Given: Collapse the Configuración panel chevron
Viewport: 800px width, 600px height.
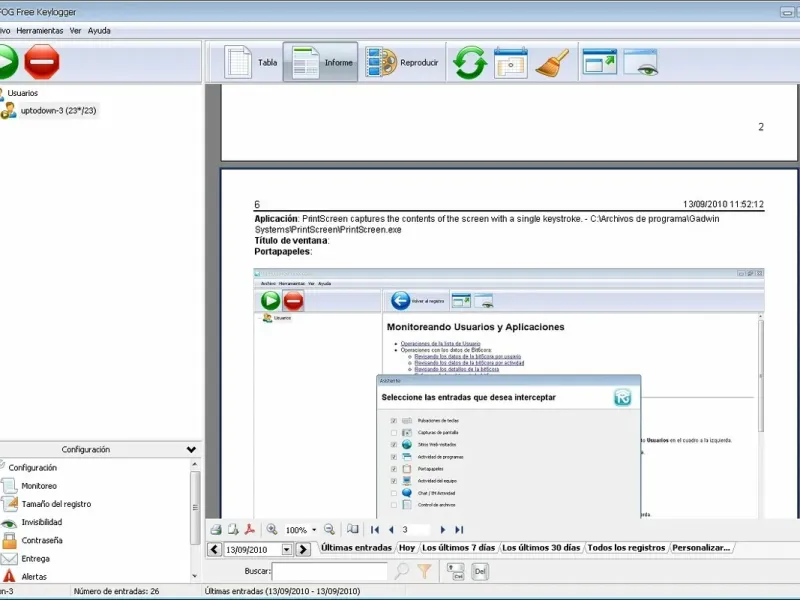Looking at the screenshot, I should pyautogui.click(x=191, y=449).
